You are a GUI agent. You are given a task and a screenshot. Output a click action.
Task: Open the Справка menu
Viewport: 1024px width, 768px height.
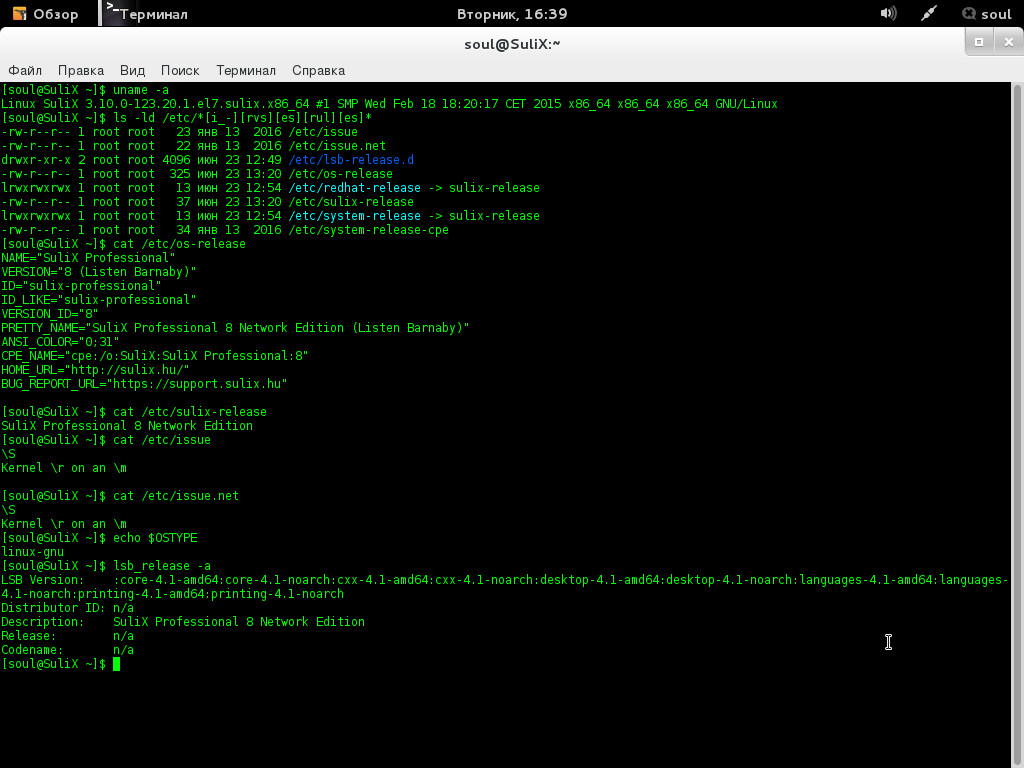click(318, 71)
